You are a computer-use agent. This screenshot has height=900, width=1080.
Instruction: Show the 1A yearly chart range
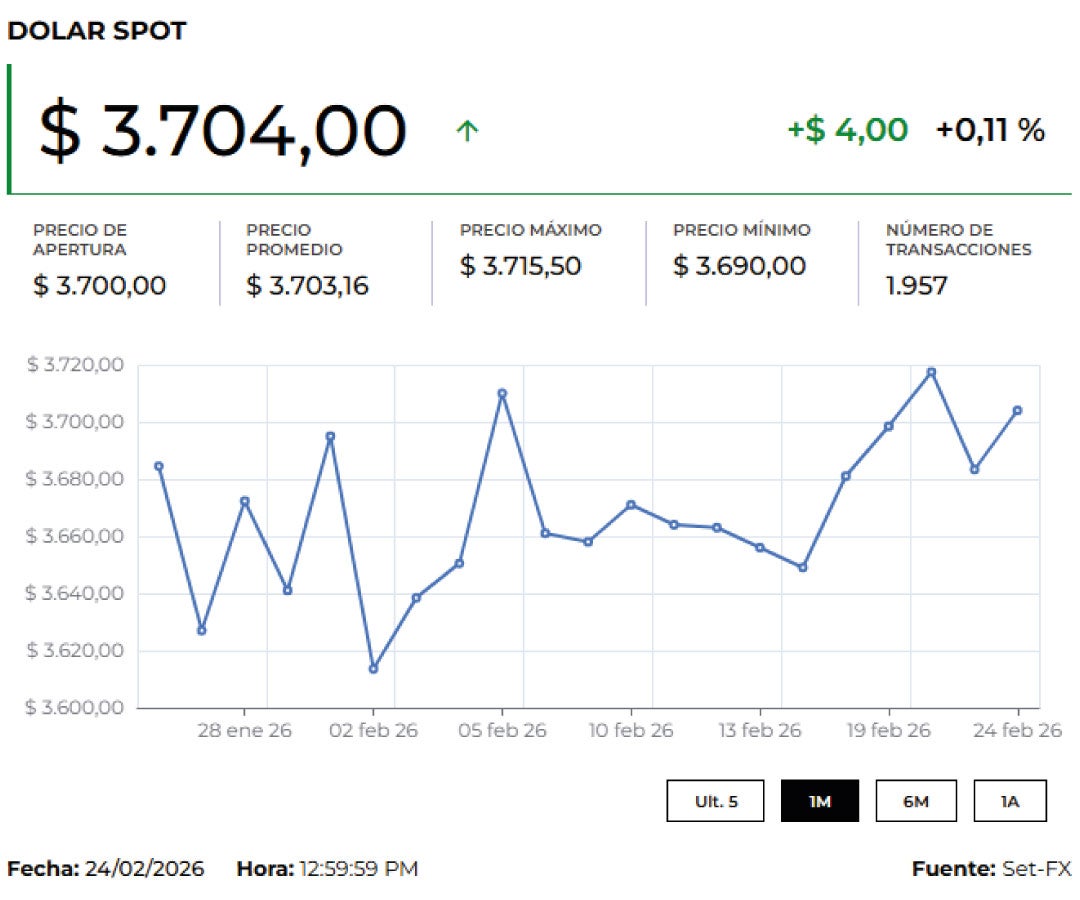click(1010, 801)
